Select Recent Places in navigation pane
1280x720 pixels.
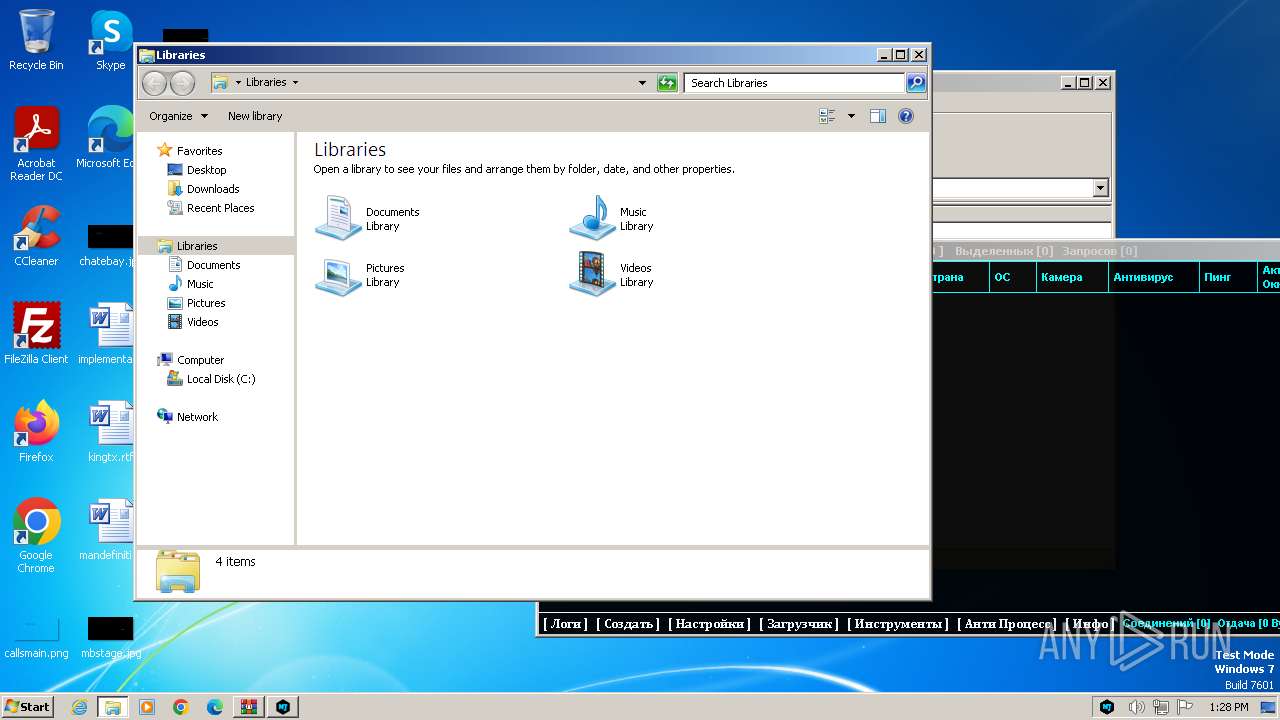[220, 208]
